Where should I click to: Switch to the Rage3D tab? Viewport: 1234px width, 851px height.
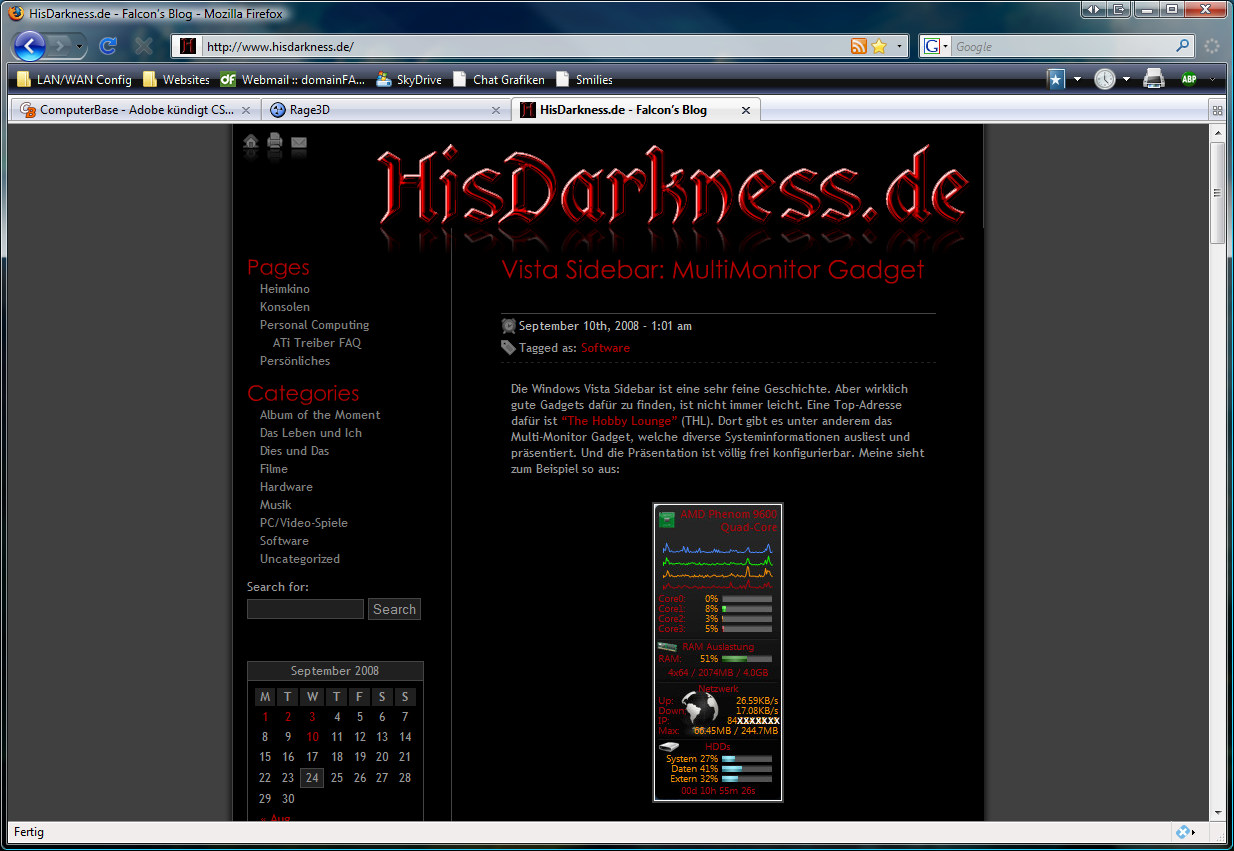(385, 110)
